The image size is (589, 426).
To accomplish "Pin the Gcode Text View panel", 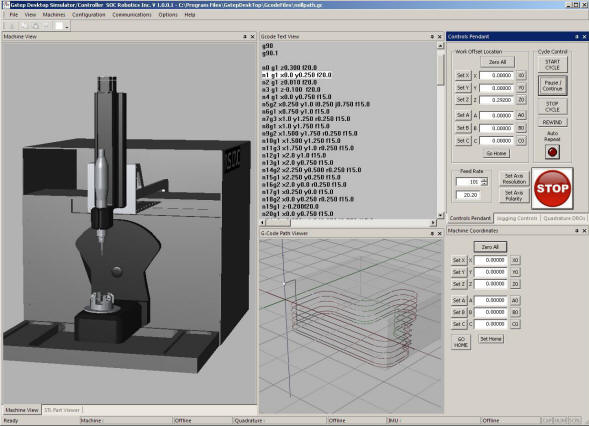I will click(432, 36).
